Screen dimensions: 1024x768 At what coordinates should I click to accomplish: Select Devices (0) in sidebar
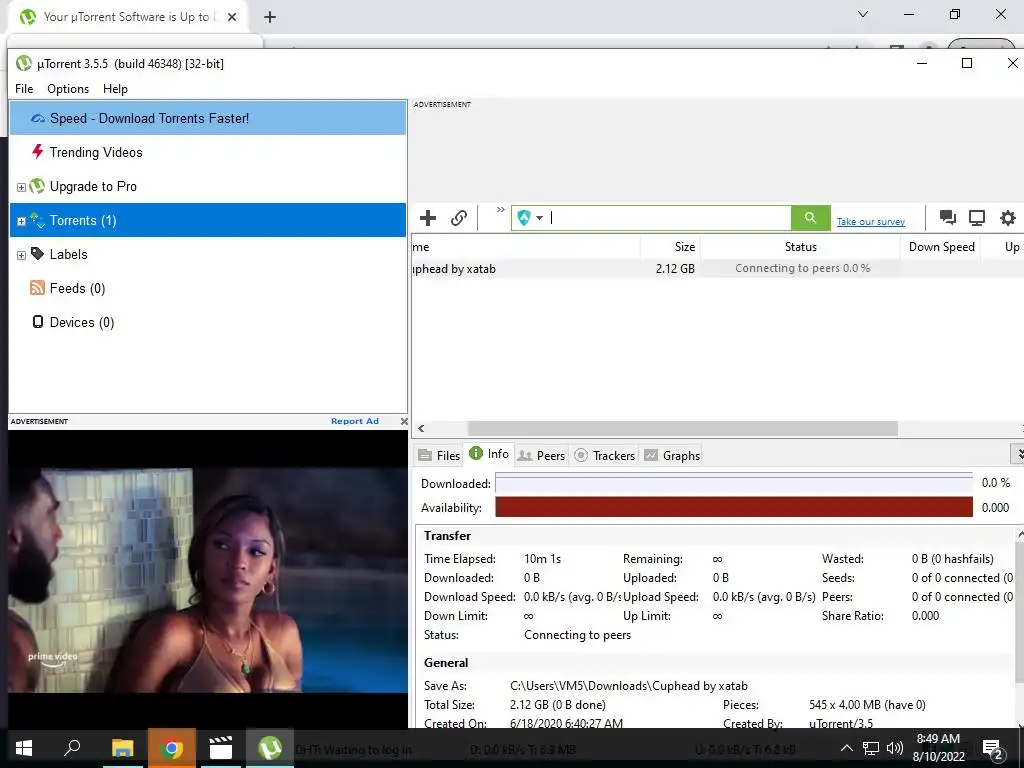point(208,322)
